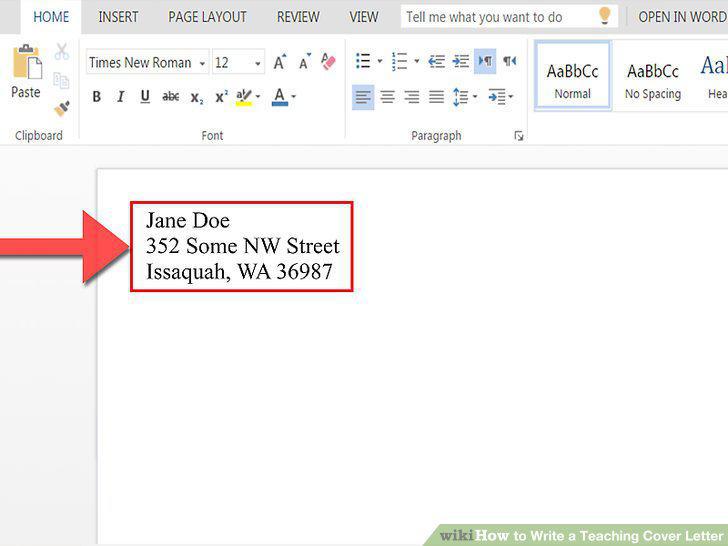The width and height of the screenshot is (728, 546).
Task: Open the font color dropdown arrow
Action: (293, 97)
